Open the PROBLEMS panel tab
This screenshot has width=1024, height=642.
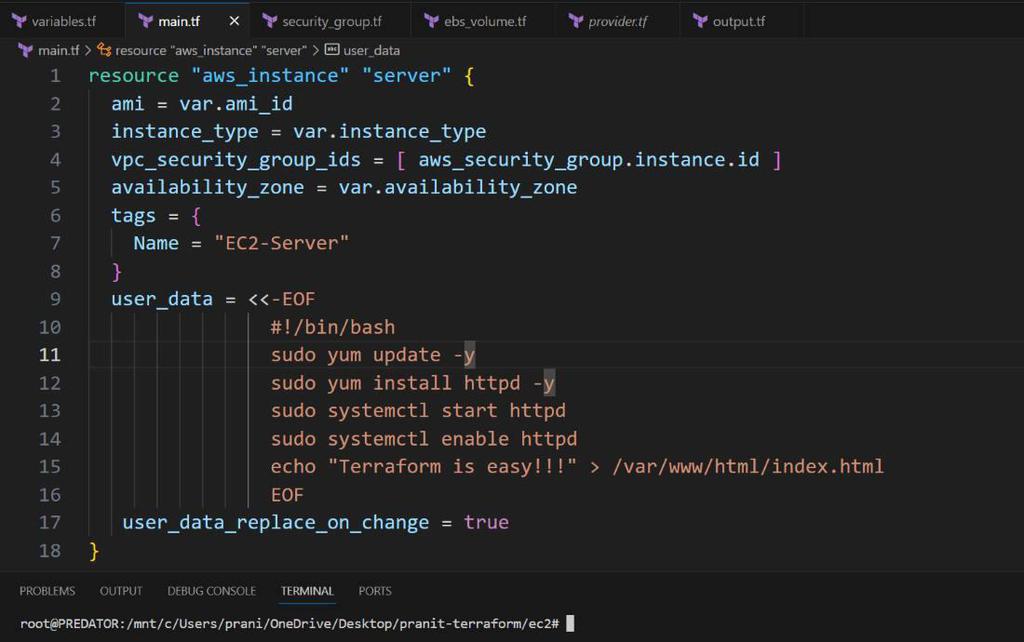pyautogui.click(x=47, y=591)
